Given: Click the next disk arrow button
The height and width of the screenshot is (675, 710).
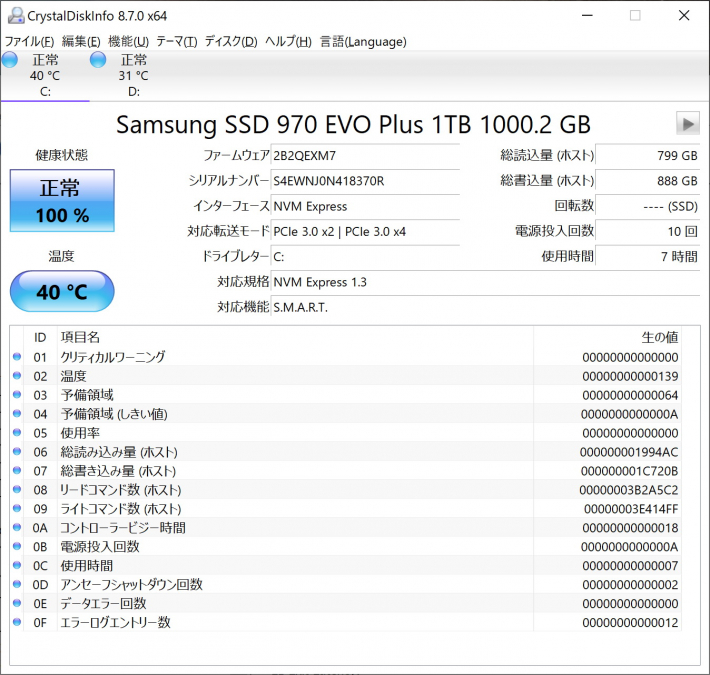Looking at the screenshot, I should (687, 123).
